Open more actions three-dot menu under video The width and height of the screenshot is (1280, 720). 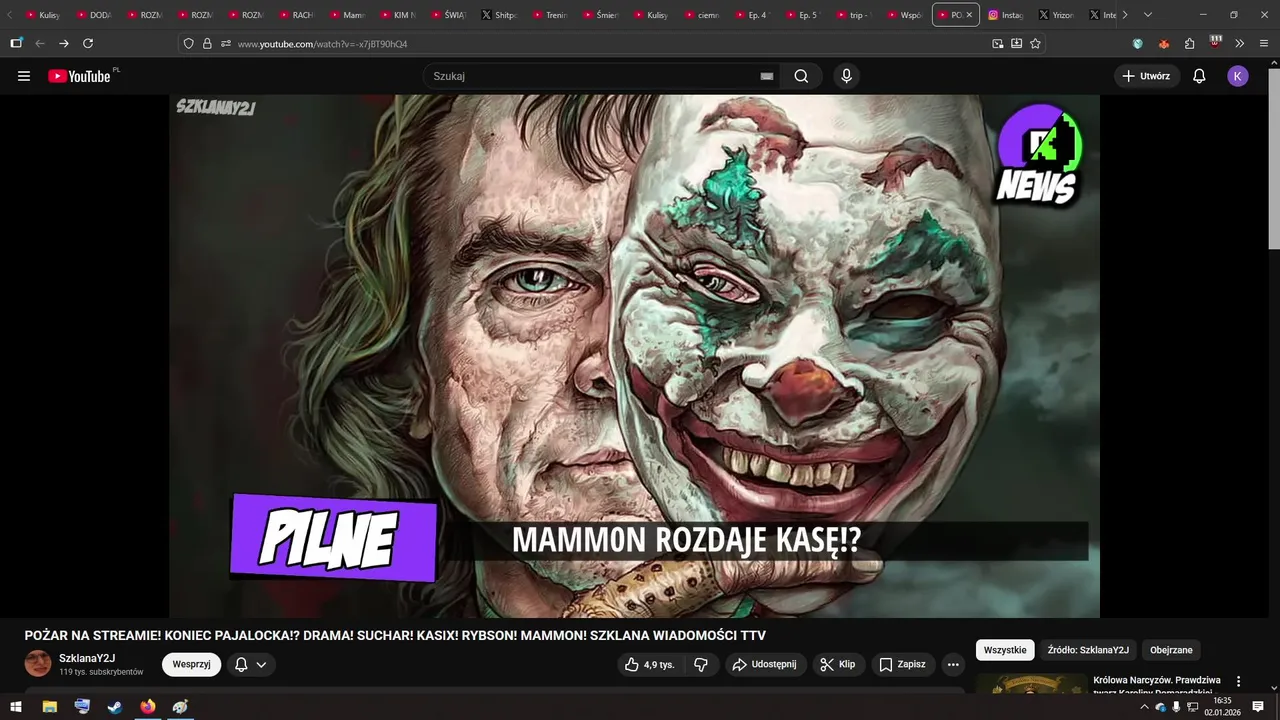click(x=953, y=664)
